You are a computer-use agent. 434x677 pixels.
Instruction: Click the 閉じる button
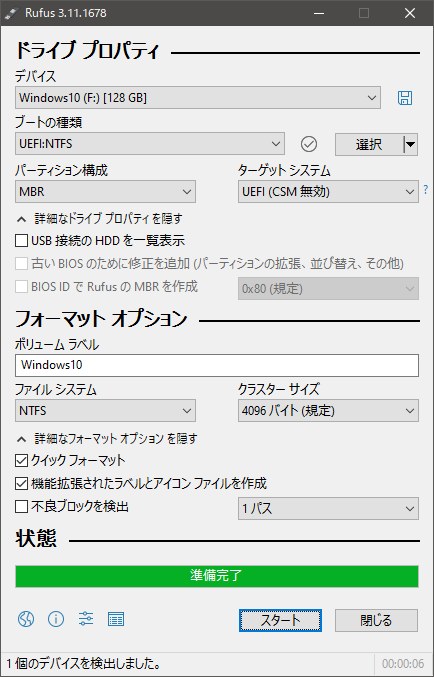tap(376, 620)
